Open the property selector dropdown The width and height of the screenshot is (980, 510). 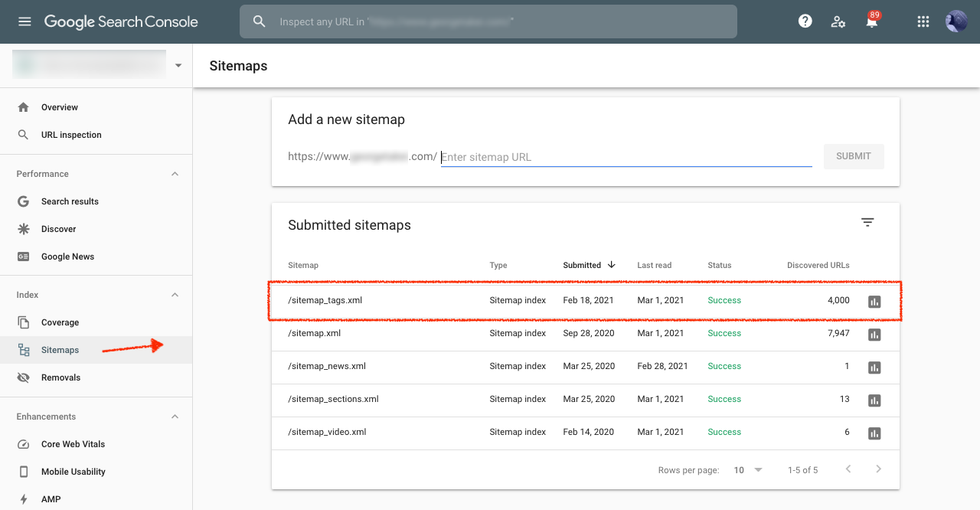178,66
